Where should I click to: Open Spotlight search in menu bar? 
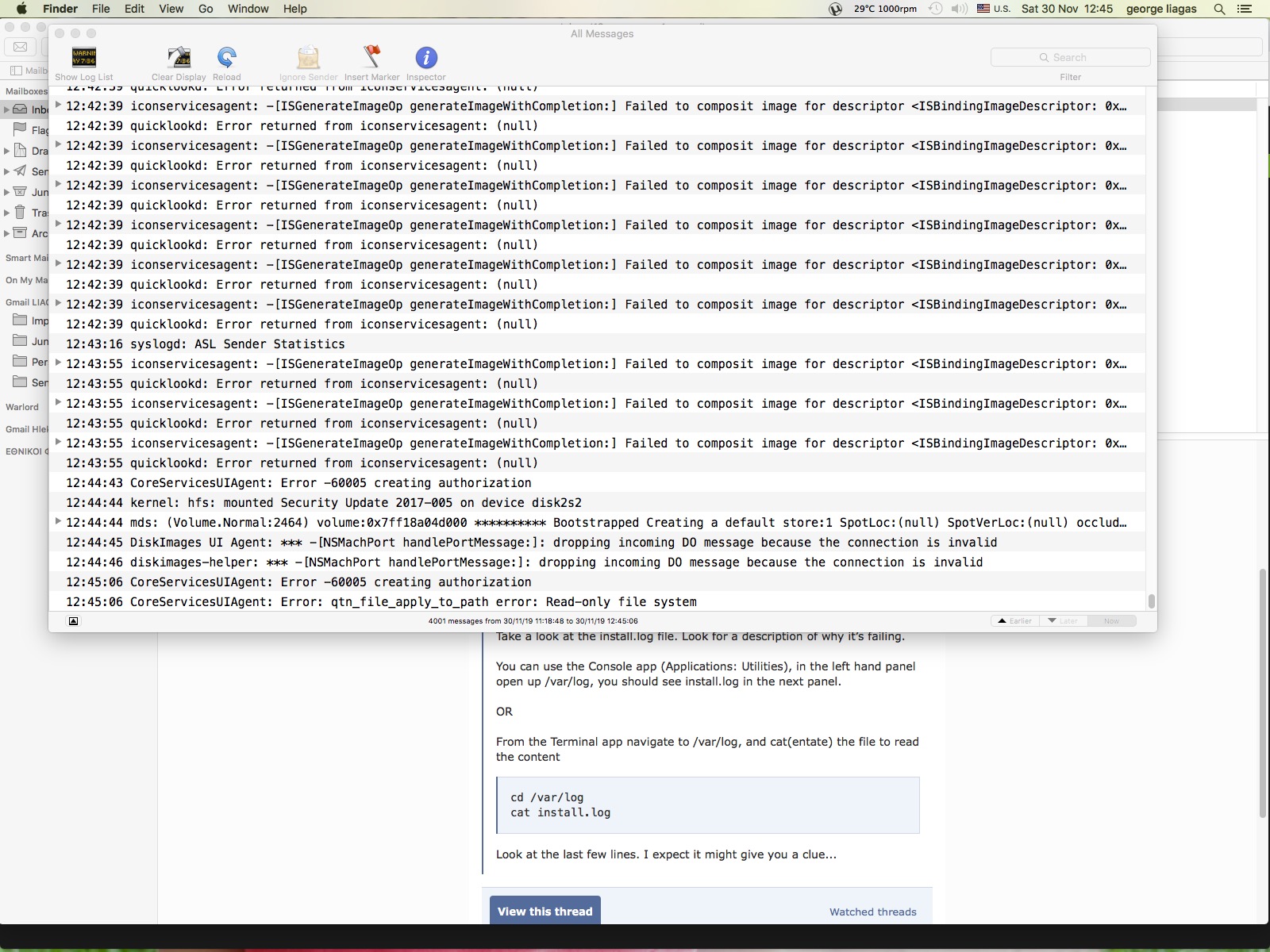[1219, 9]
